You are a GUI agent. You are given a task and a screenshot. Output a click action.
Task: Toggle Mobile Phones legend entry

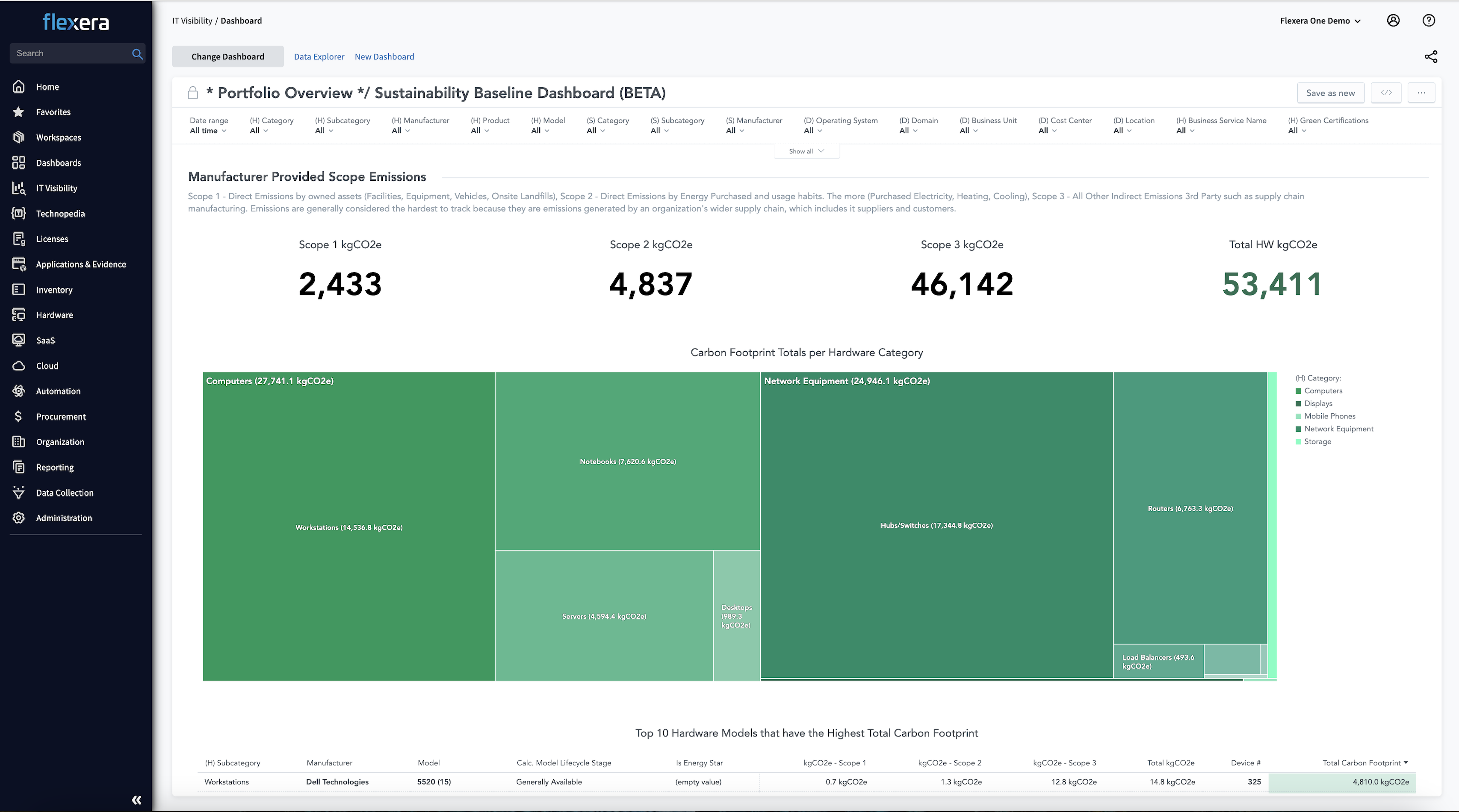tap(1329, 416)
